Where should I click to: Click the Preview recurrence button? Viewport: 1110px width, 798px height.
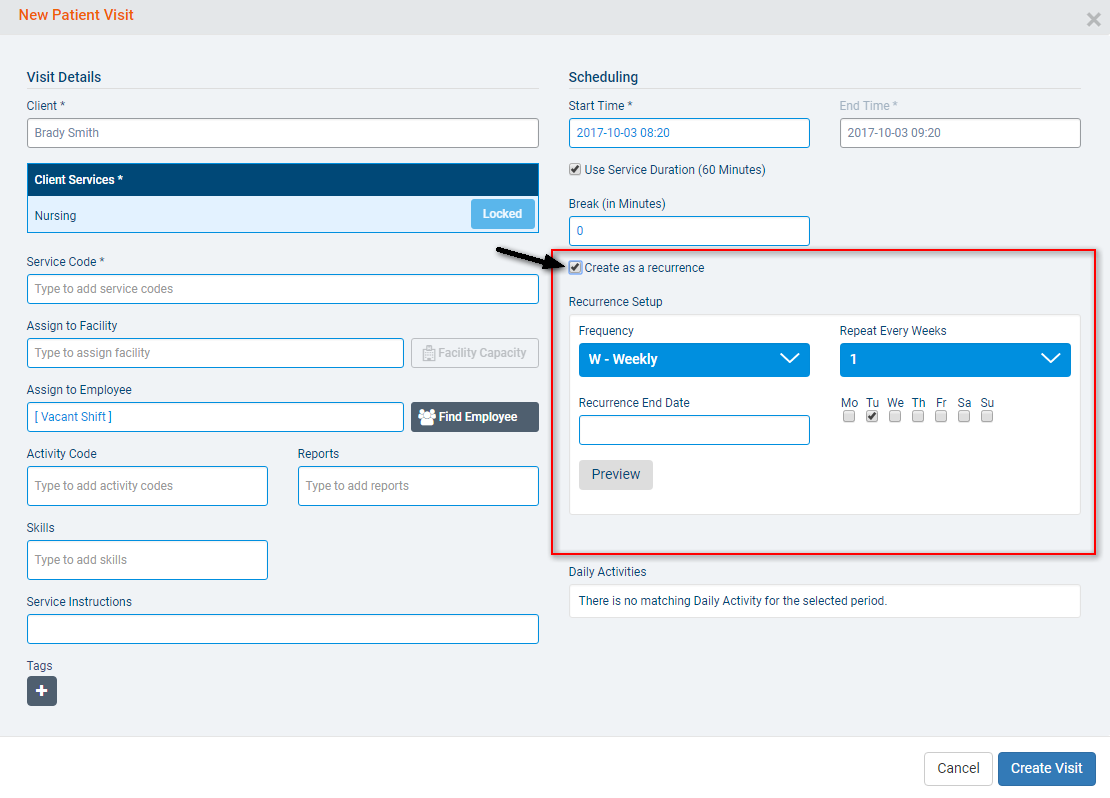[x=615, y=475]
